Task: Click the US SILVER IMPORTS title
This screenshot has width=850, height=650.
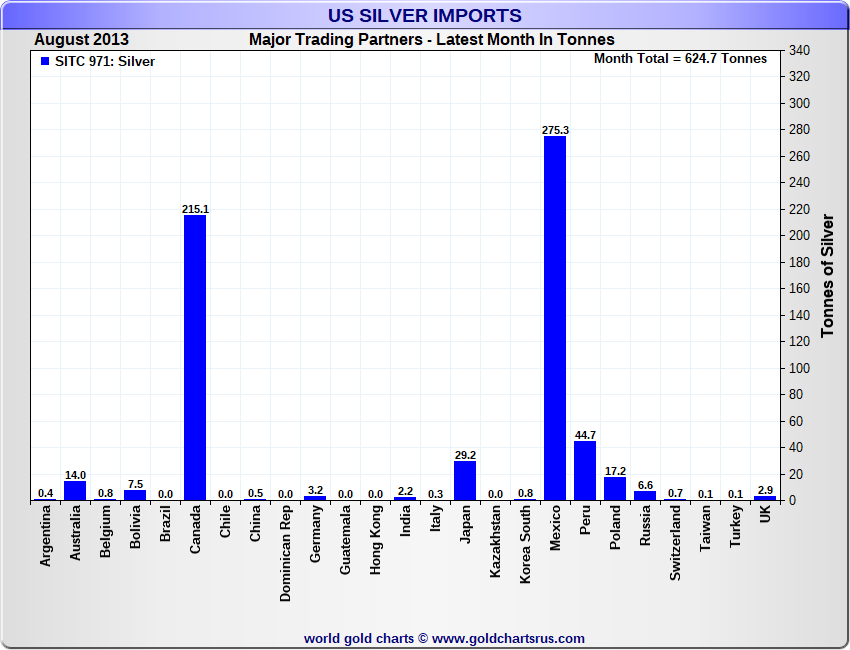Action: (x=425, y=16)
